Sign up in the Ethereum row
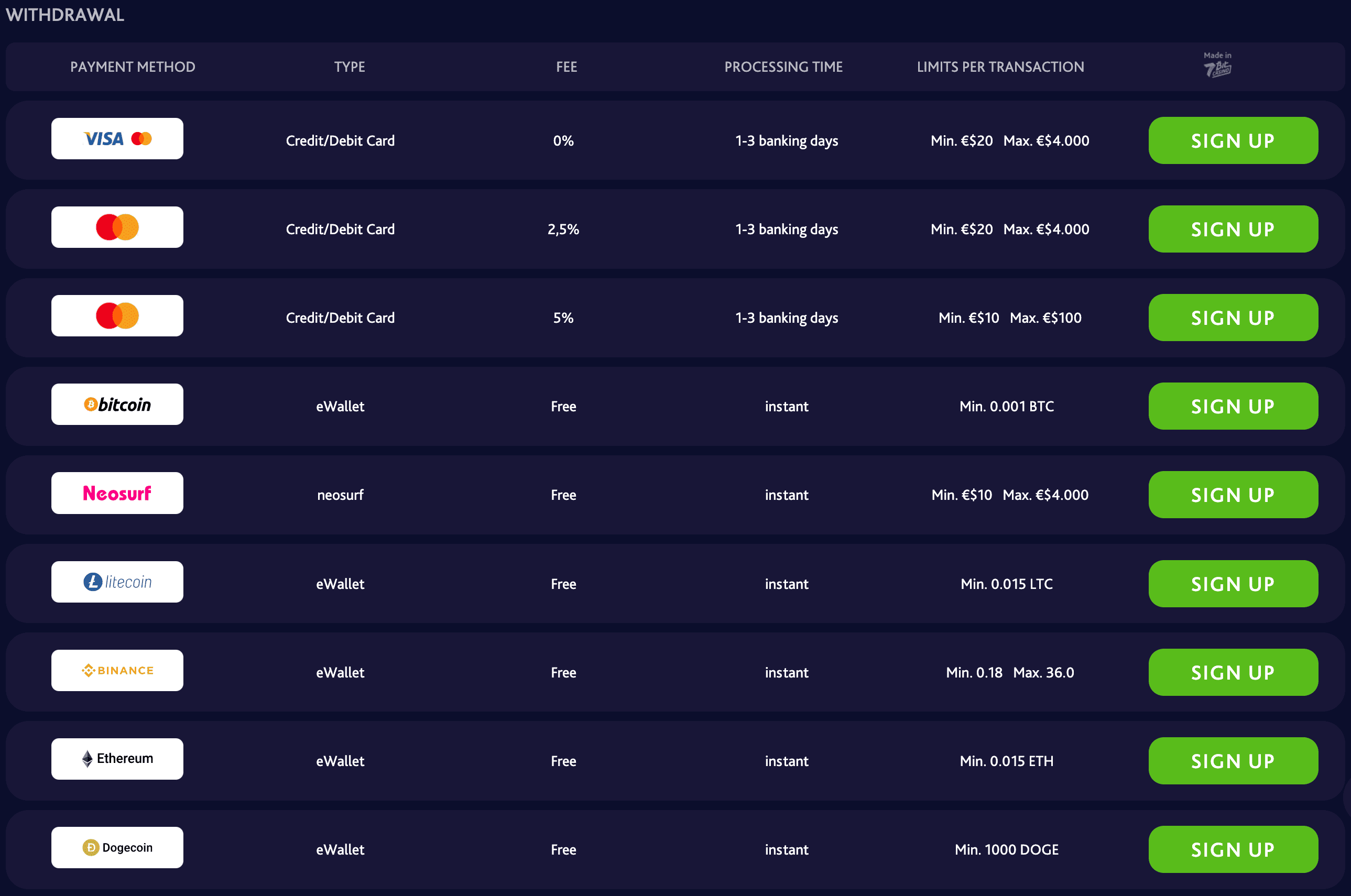 1233,761
